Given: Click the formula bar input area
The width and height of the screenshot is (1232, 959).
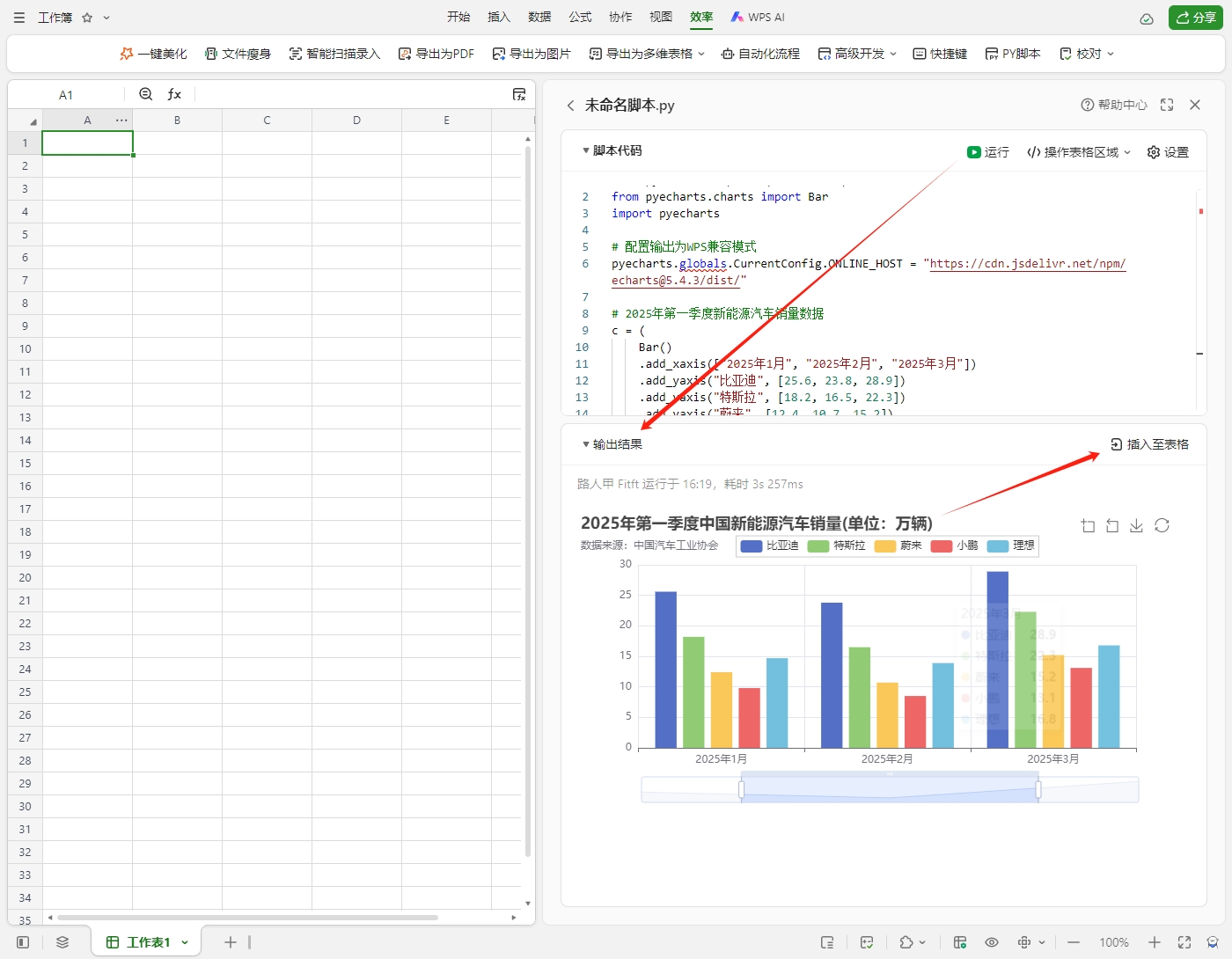Looking at the screenshot, I should point(350,94).
